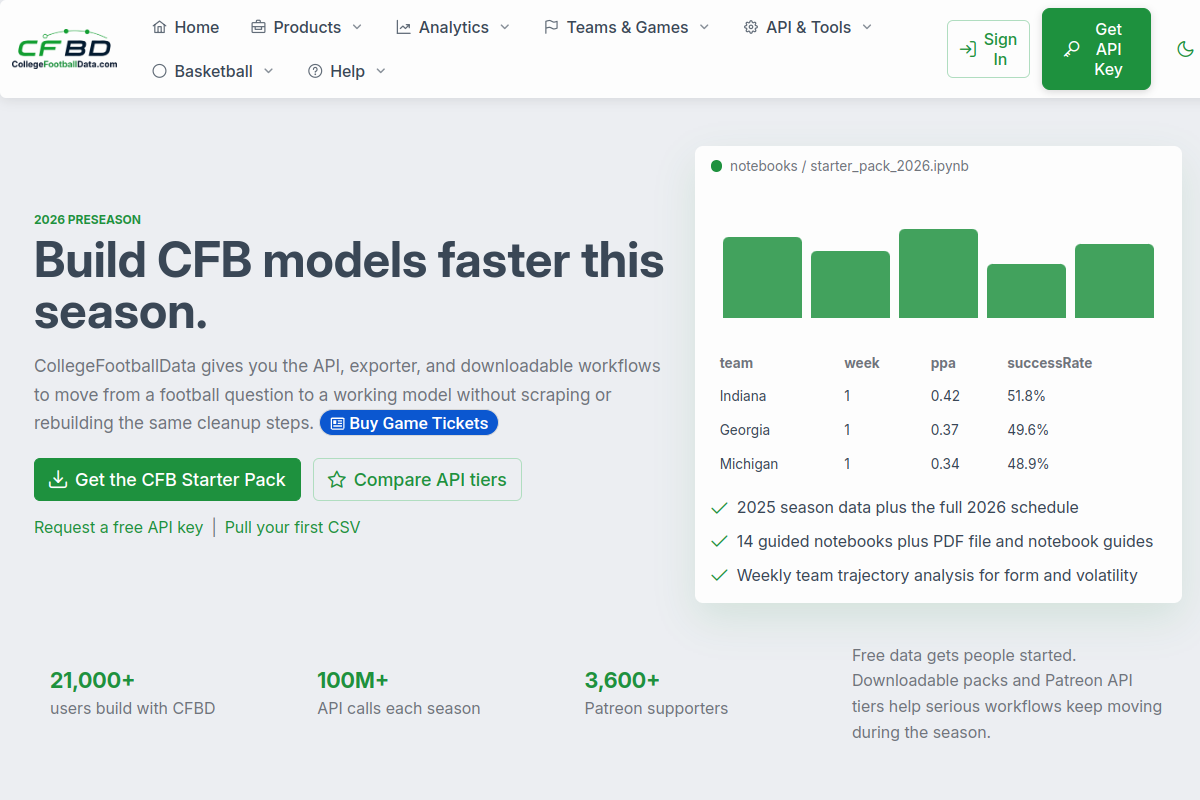Expand the Products dropdown chevron
The image size is (1200, 800).
pos(357,27)
